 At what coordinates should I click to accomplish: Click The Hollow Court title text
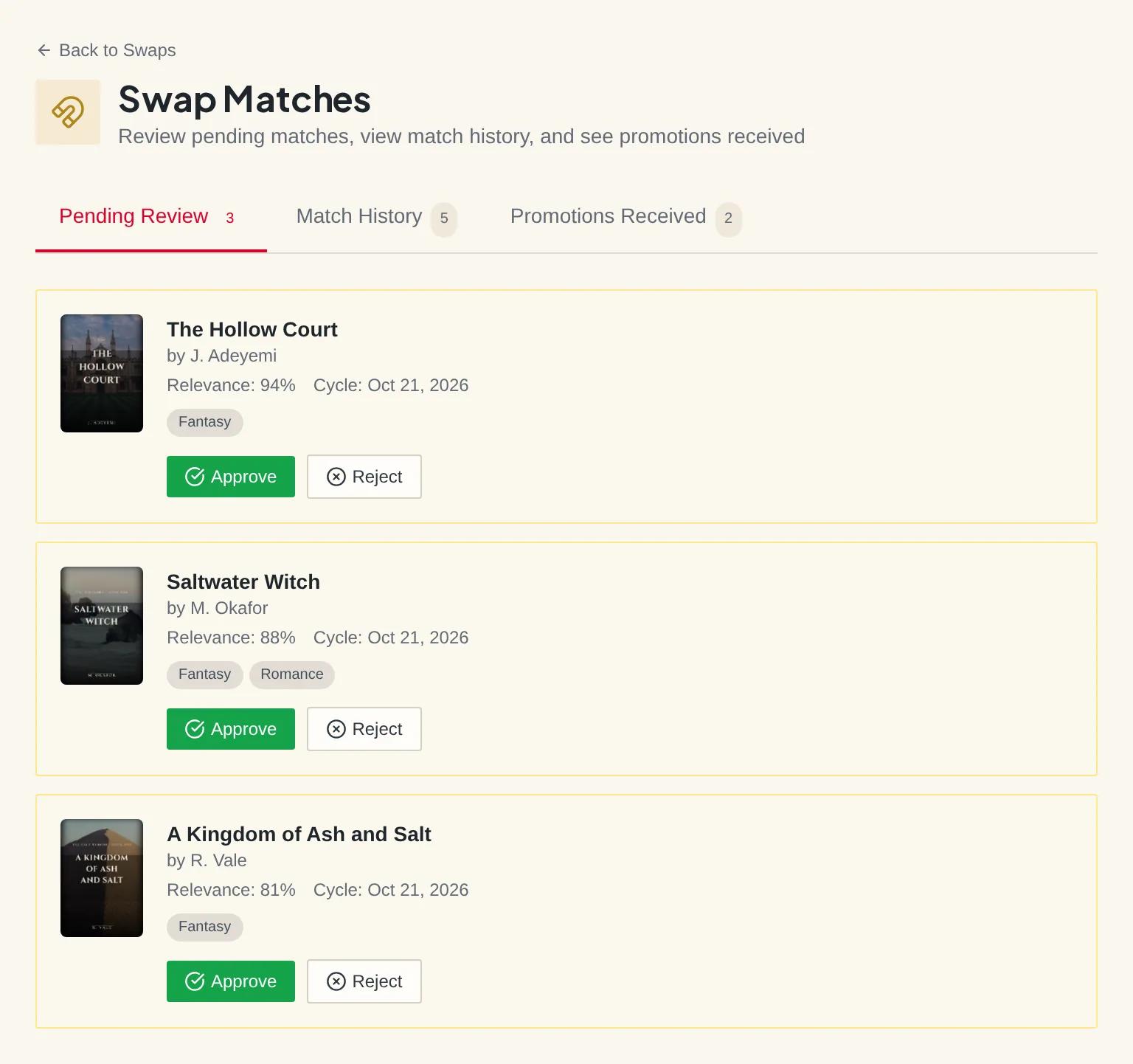point(252,330)
